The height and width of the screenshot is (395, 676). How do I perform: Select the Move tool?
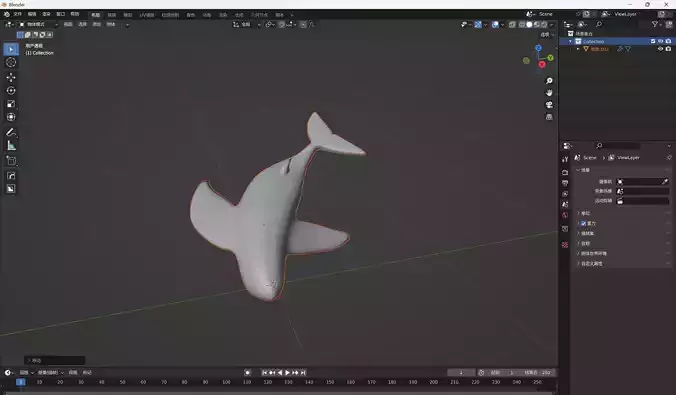point(11,77)
